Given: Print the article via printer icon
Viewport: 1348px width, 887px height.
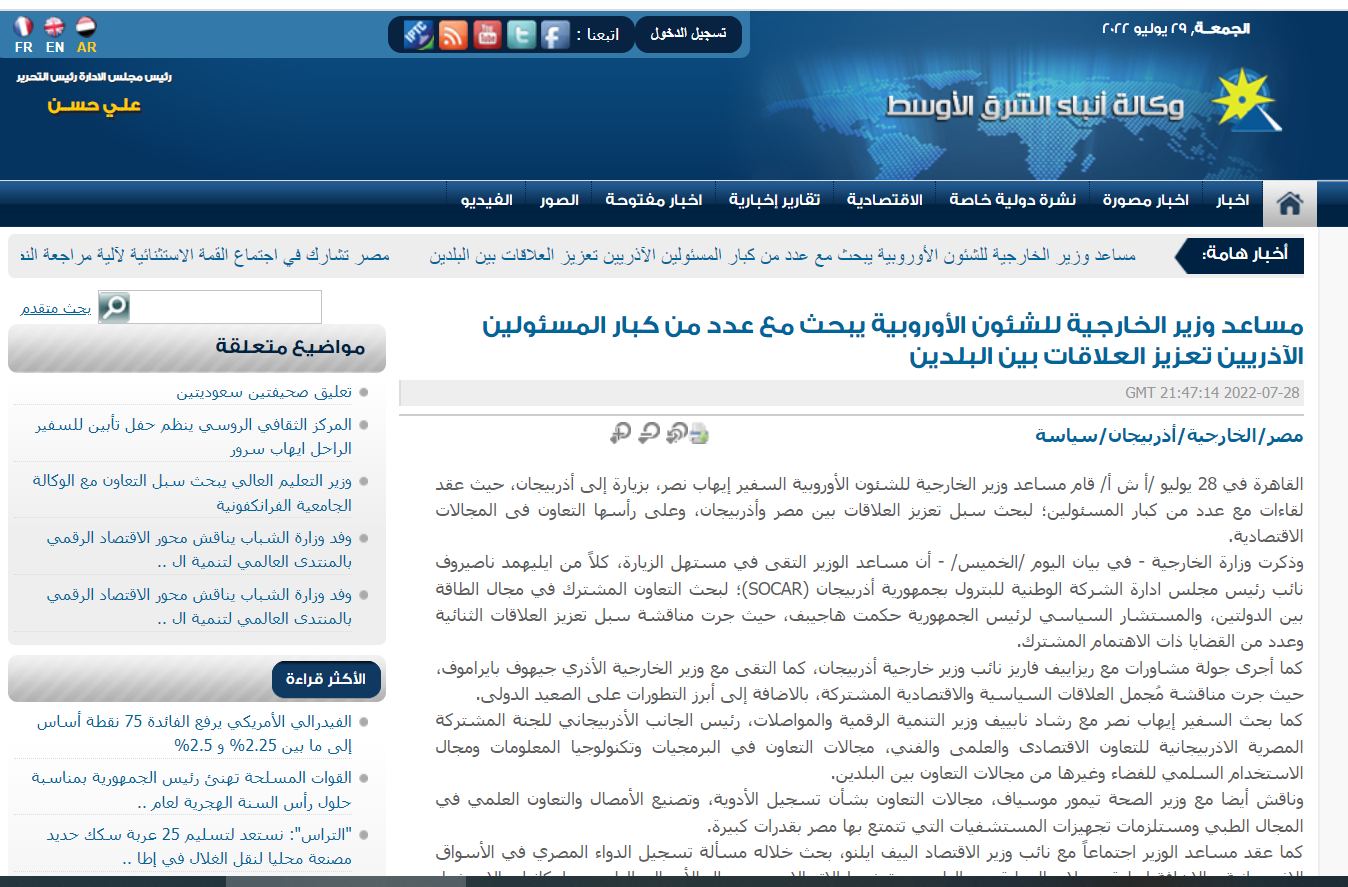Looking at the screenshot, I should [699, 432].
